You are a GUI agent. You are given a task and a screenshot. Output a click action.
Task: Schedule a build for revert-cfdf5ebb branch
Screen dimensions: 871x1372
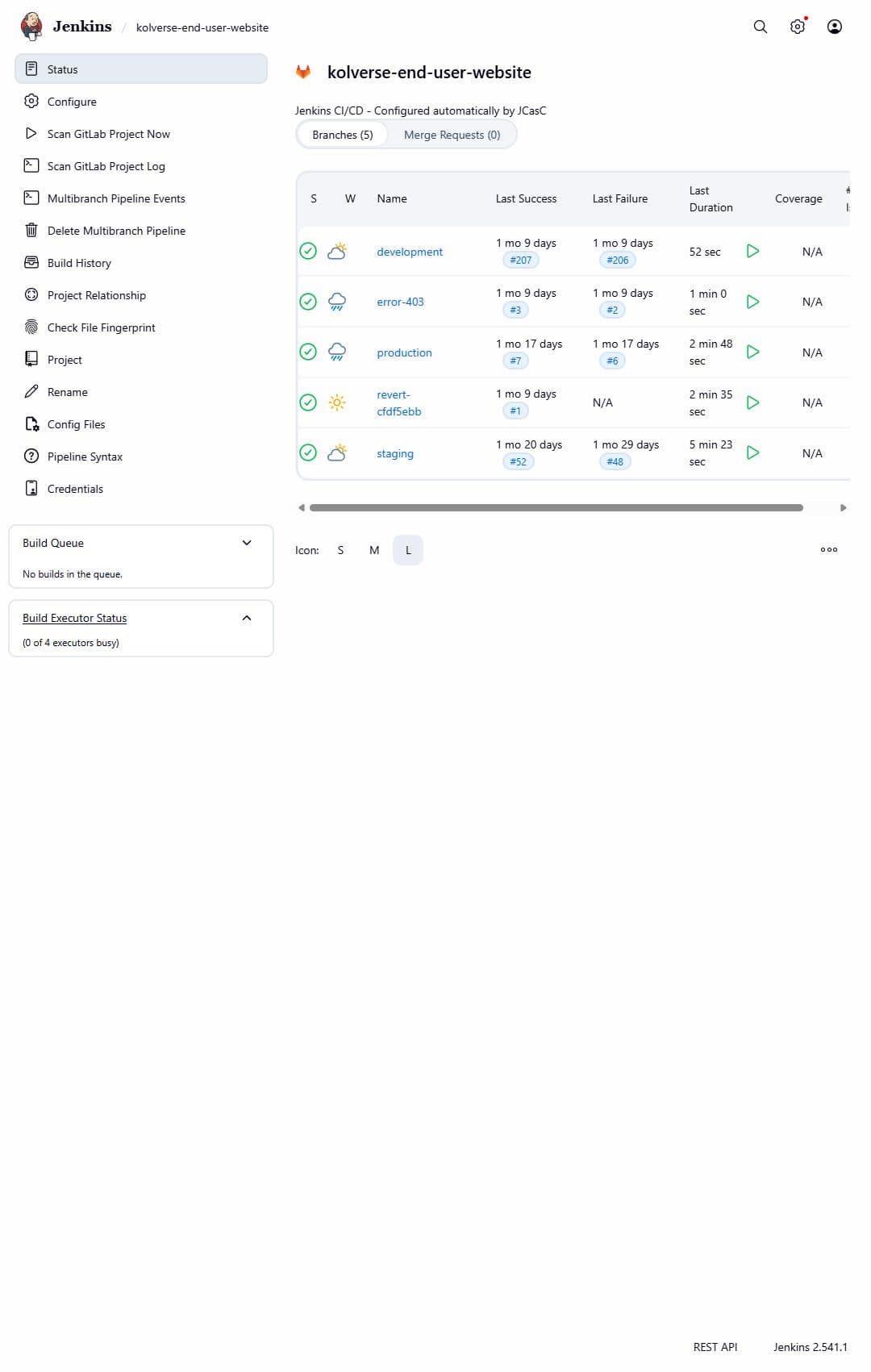click(x=752, y=402)
